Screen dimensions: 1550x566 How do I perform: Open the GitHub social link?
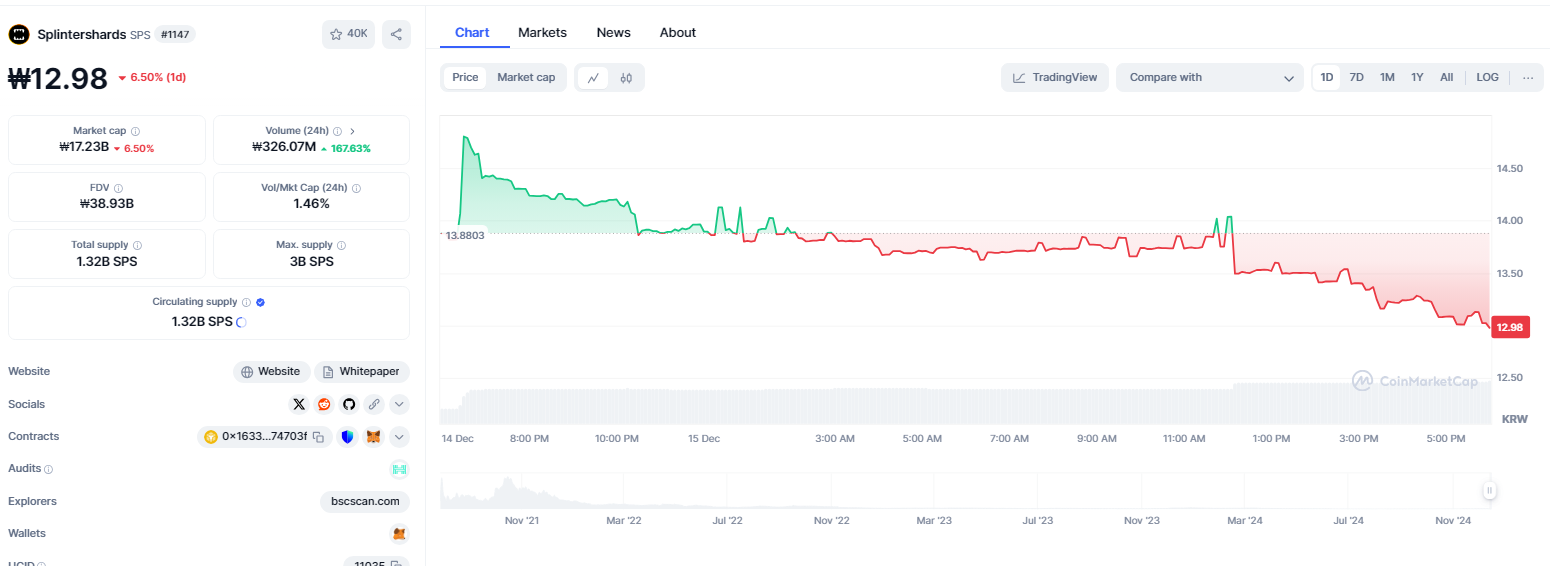(x=349, y=404)
